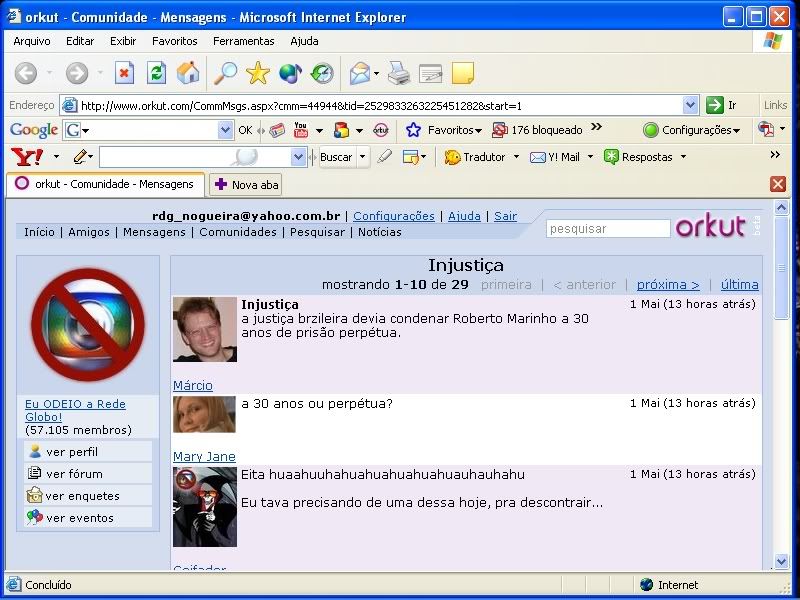Go to the browser Home page icon
Viewport: 800px width, 600px height.
[188, 73]
